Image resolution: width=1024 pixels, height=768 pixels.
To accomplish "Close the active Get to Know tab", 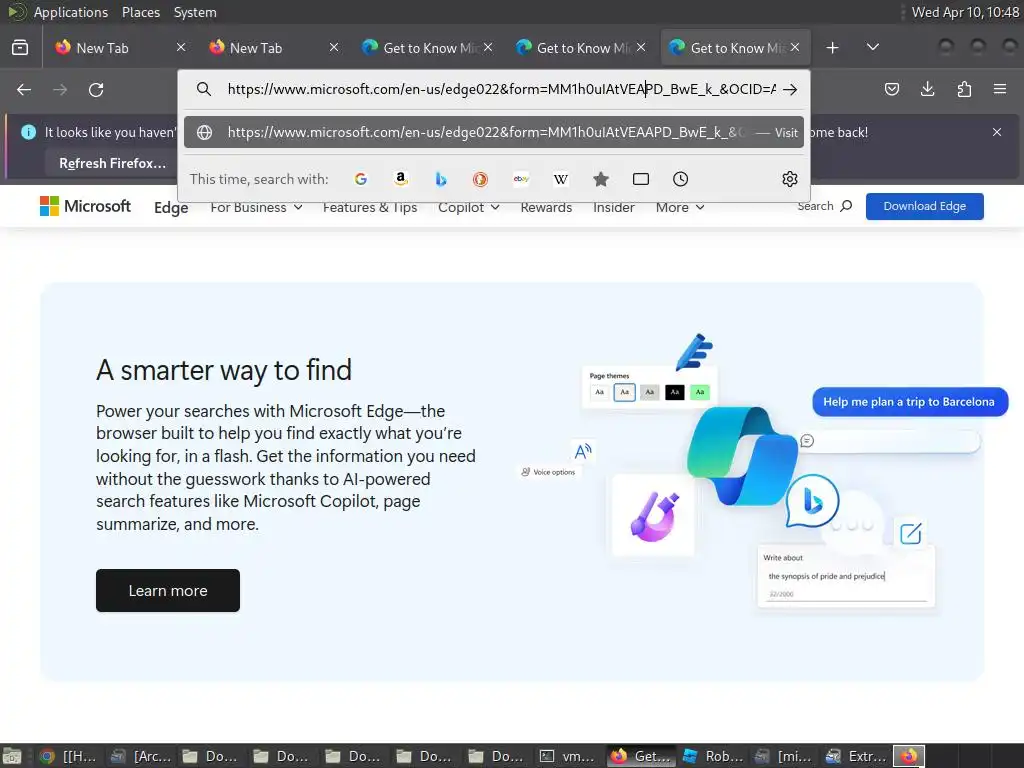I will click(x=795, y=47).
